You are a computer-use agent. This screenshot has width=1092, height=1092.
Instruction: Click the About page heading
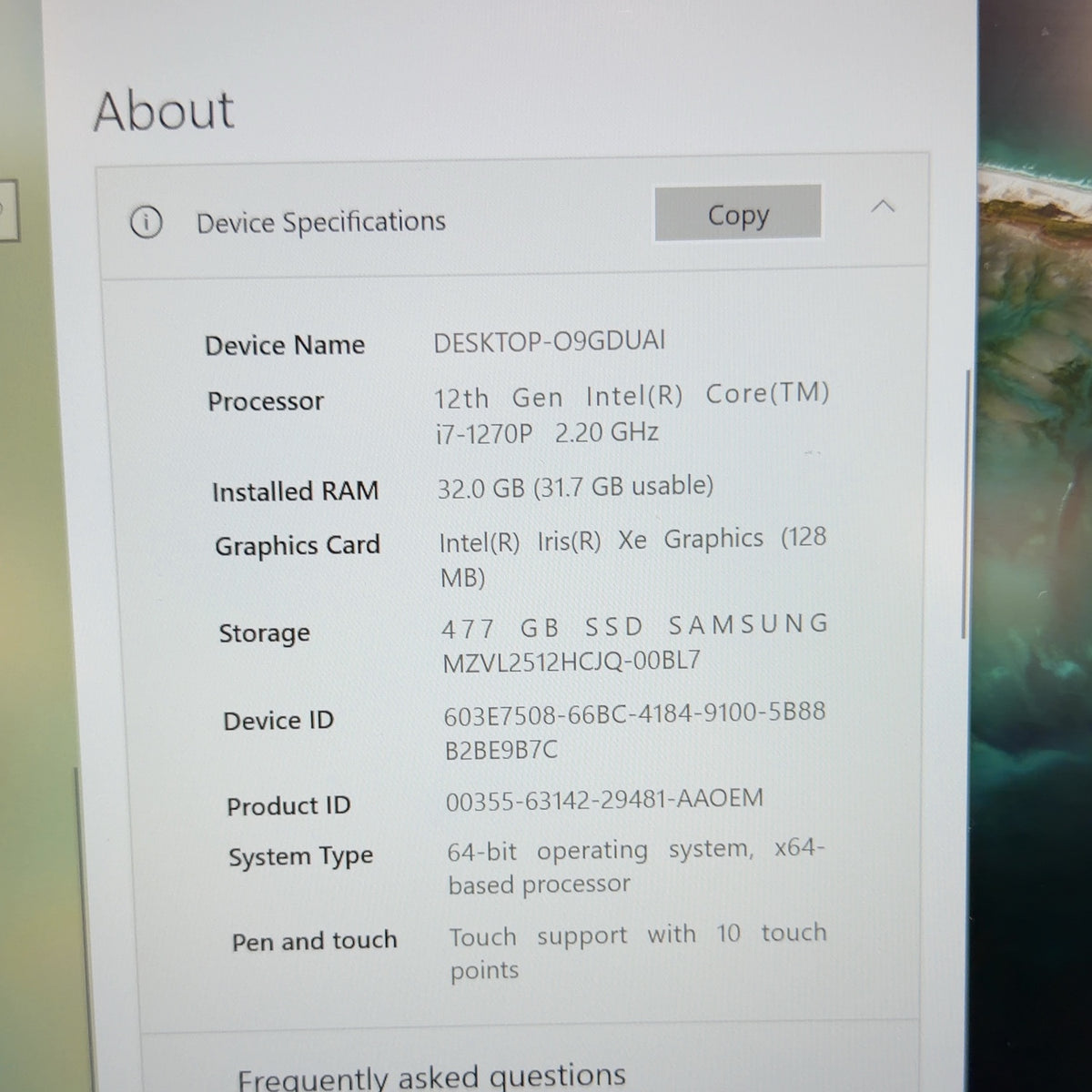click(x=164, y=110)
